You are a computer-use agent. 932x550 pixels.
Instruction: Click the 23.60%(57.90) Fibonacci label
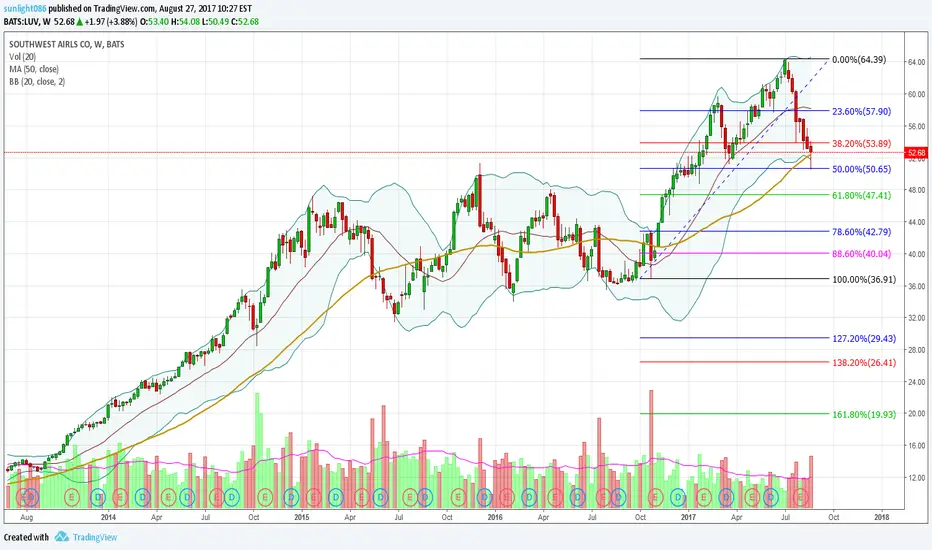click(861, 111)
